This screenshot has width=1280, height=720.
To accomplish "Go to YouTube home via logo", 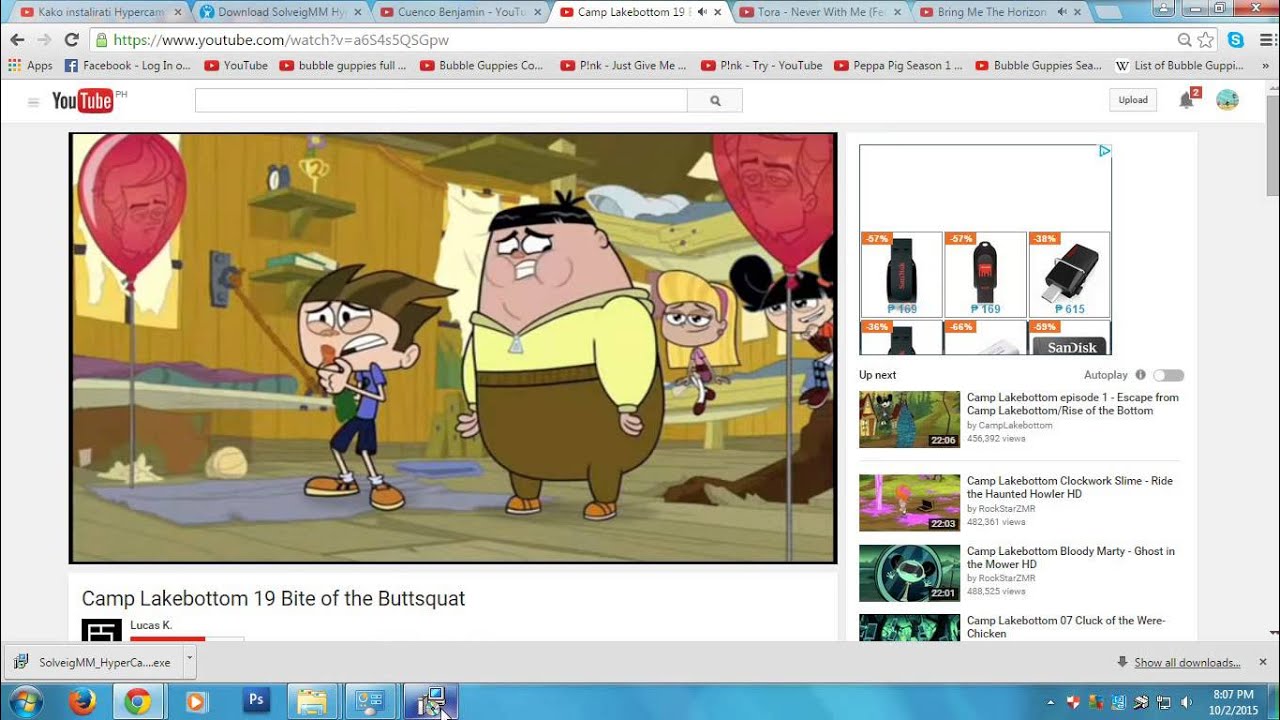I will 83,100.
